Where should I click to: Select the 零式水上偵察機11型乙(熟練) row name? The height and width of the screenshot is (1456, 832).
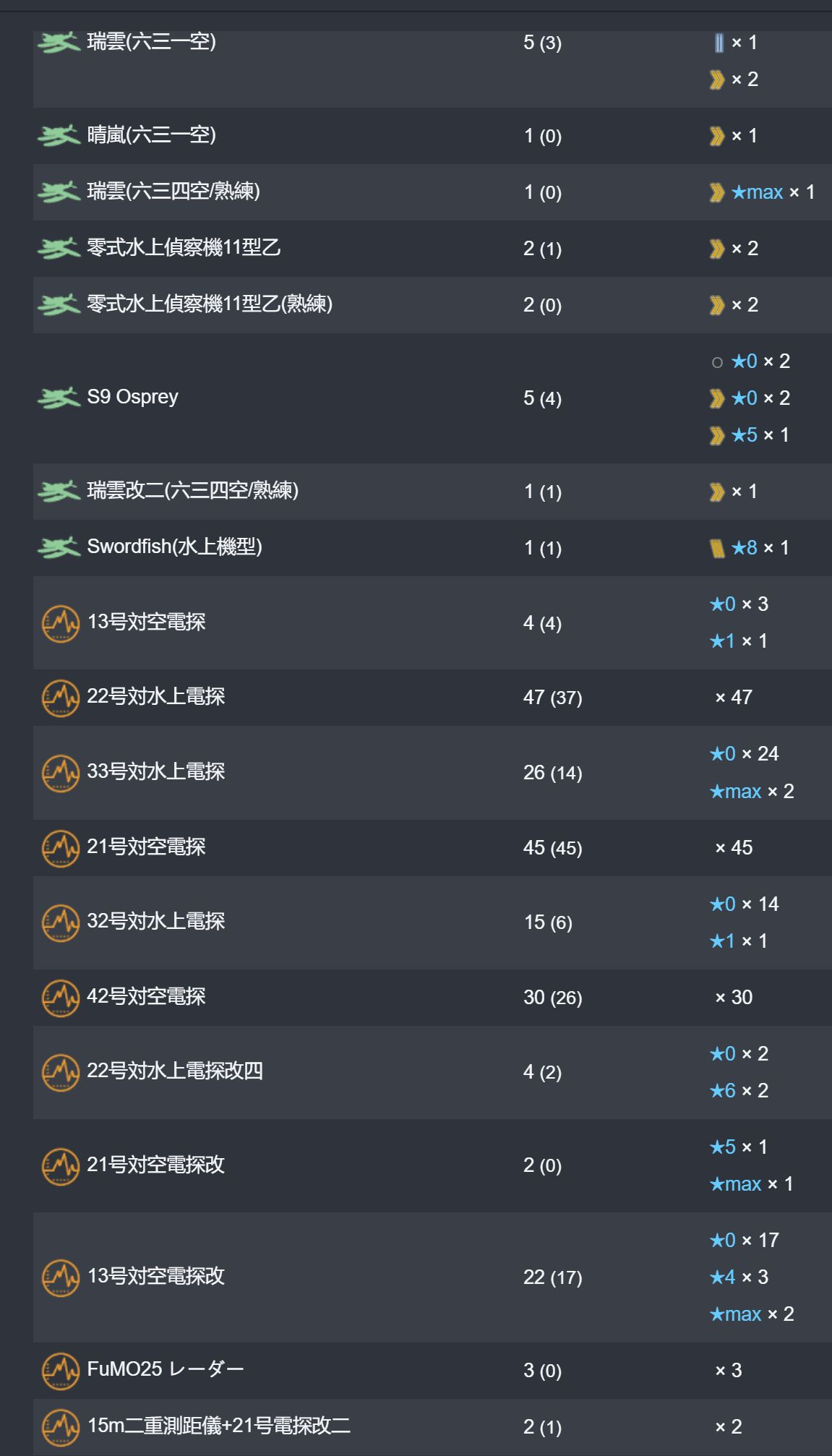(210, 304)
